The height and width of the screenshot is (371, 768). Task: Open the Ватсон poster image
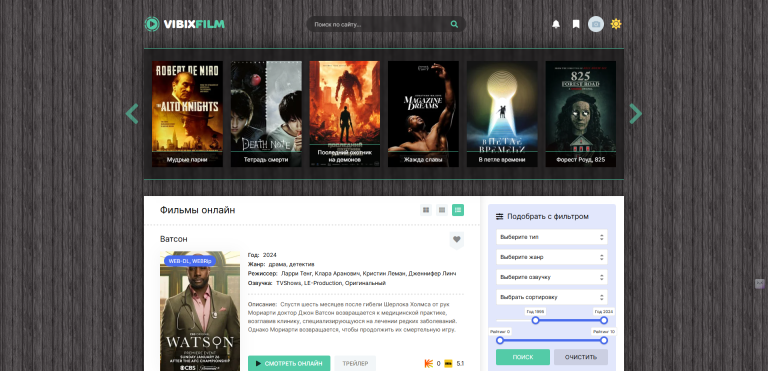click(200, 311)
